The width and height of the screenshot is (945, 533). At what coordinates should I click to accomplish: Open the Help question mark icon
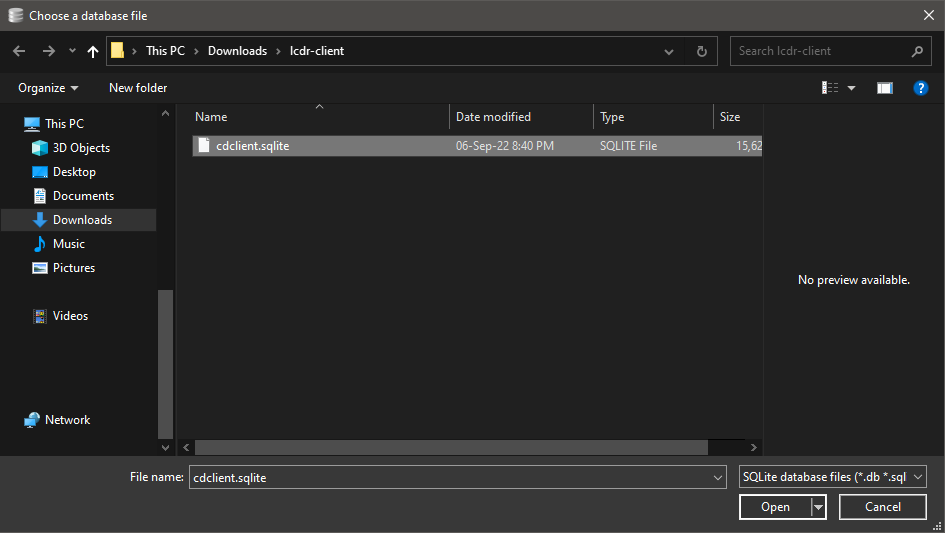coord(921,88)
